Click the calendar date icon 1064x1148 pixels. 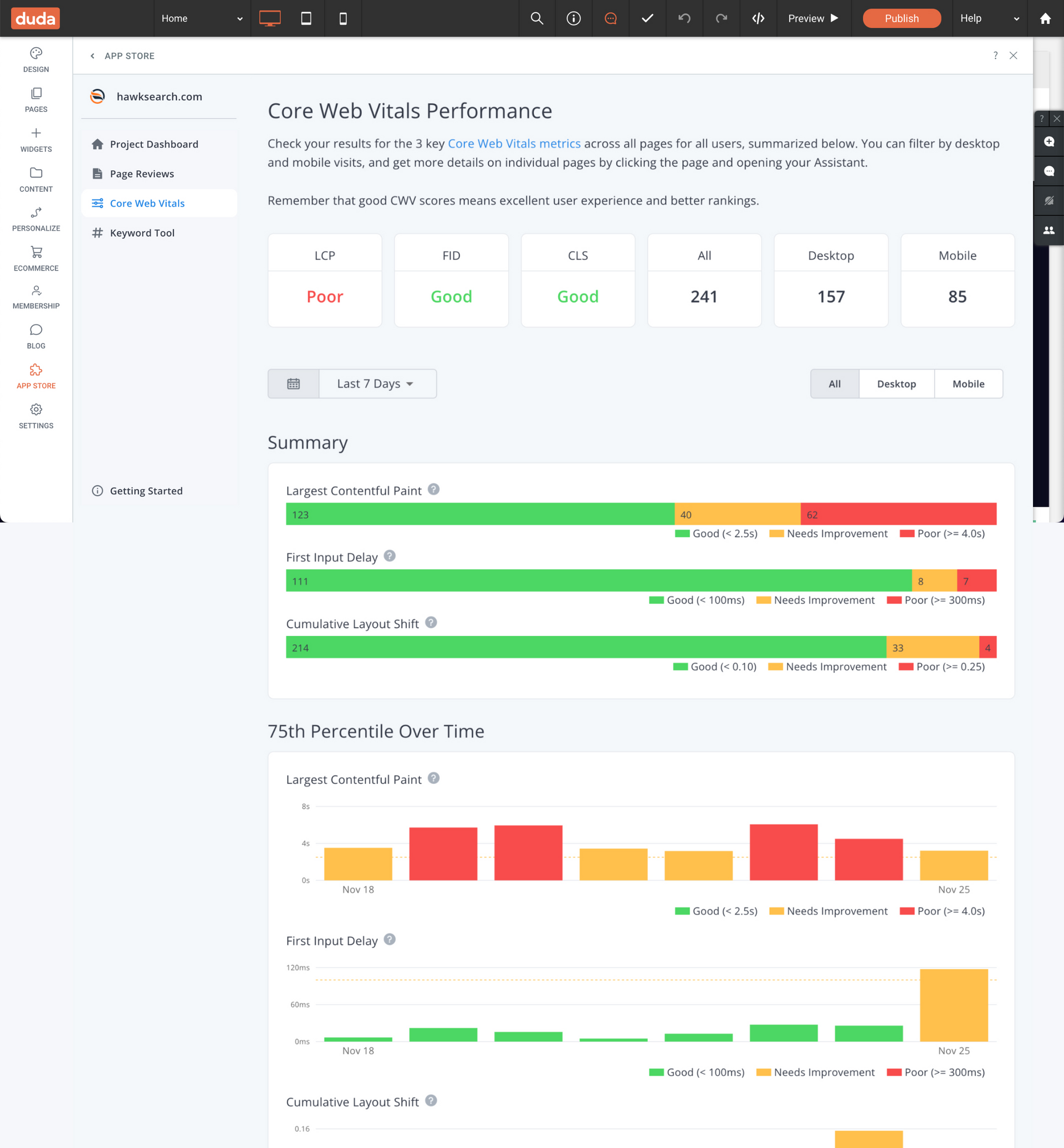293,384
